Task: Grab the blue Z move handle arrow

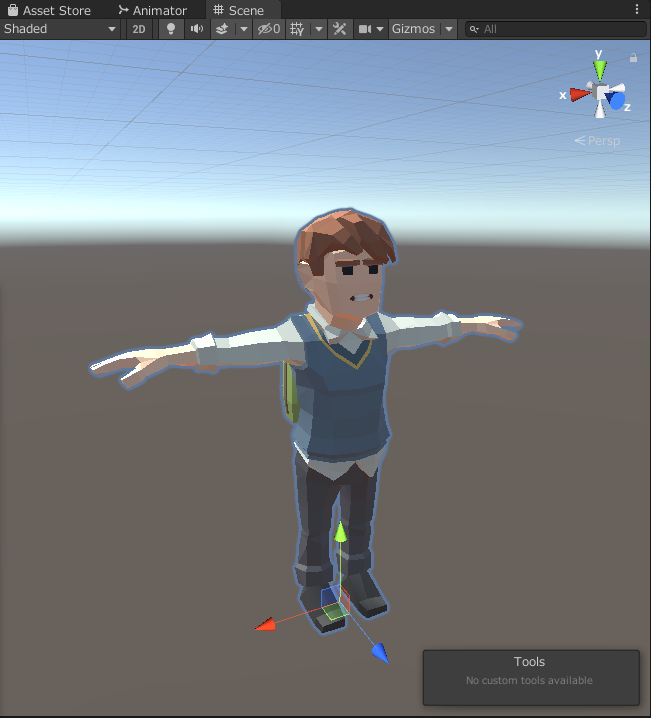Action: click(x=380, y=653)
